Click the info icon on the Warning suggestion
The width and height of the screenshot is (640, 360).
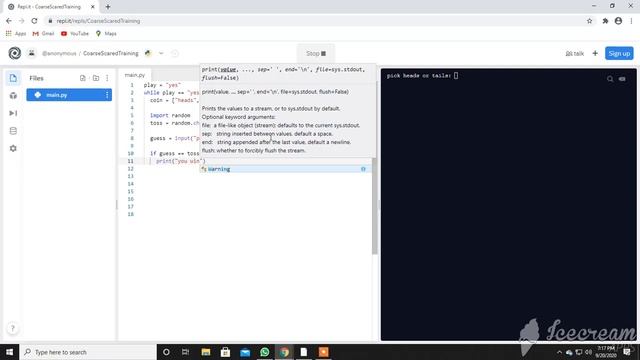click(363, 169)
